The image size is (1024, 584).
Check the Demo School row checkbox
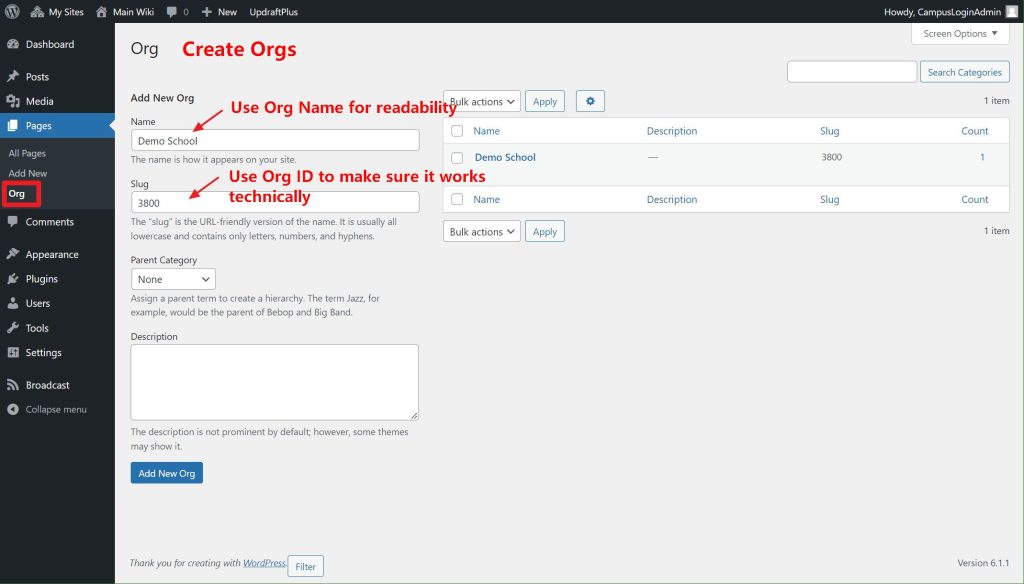tap(457, 158)
